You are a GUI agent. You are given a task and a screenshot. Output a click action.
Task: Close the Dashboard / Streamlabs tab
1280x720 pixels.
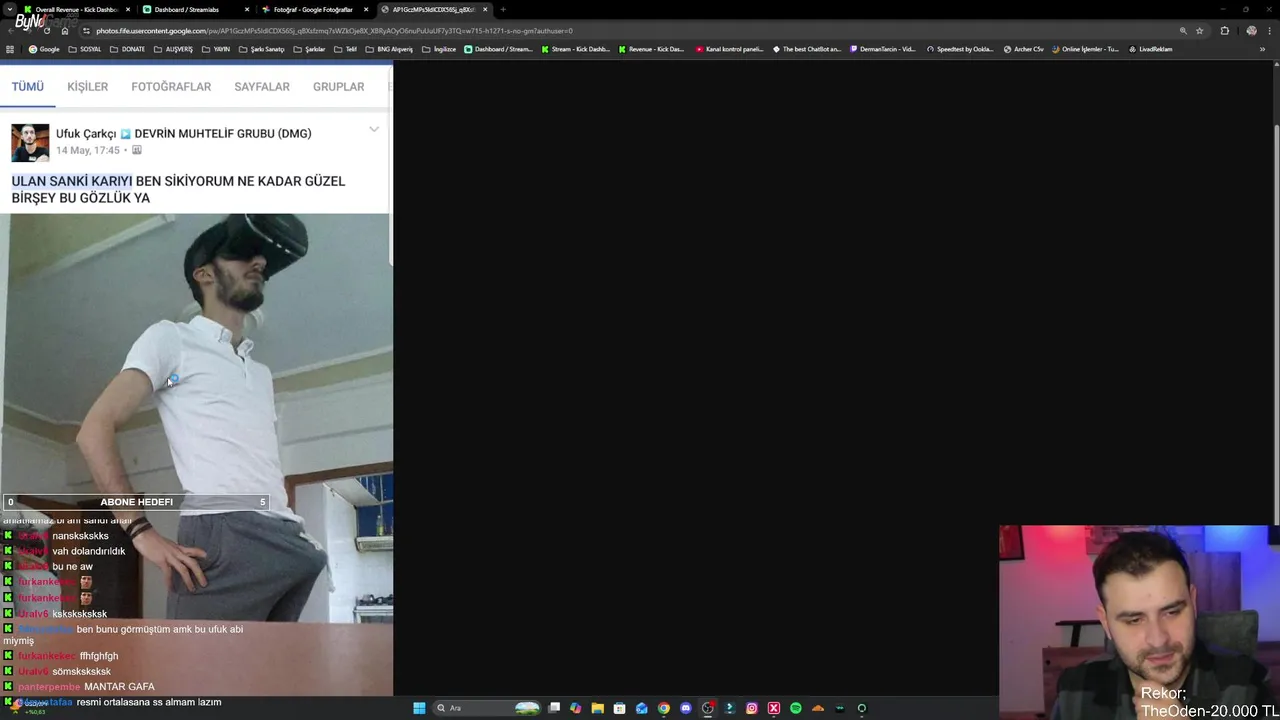247,9
